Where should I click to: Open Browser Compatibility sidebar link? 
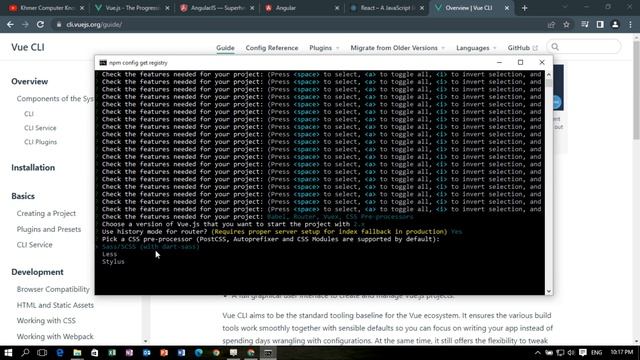[53, 289]
